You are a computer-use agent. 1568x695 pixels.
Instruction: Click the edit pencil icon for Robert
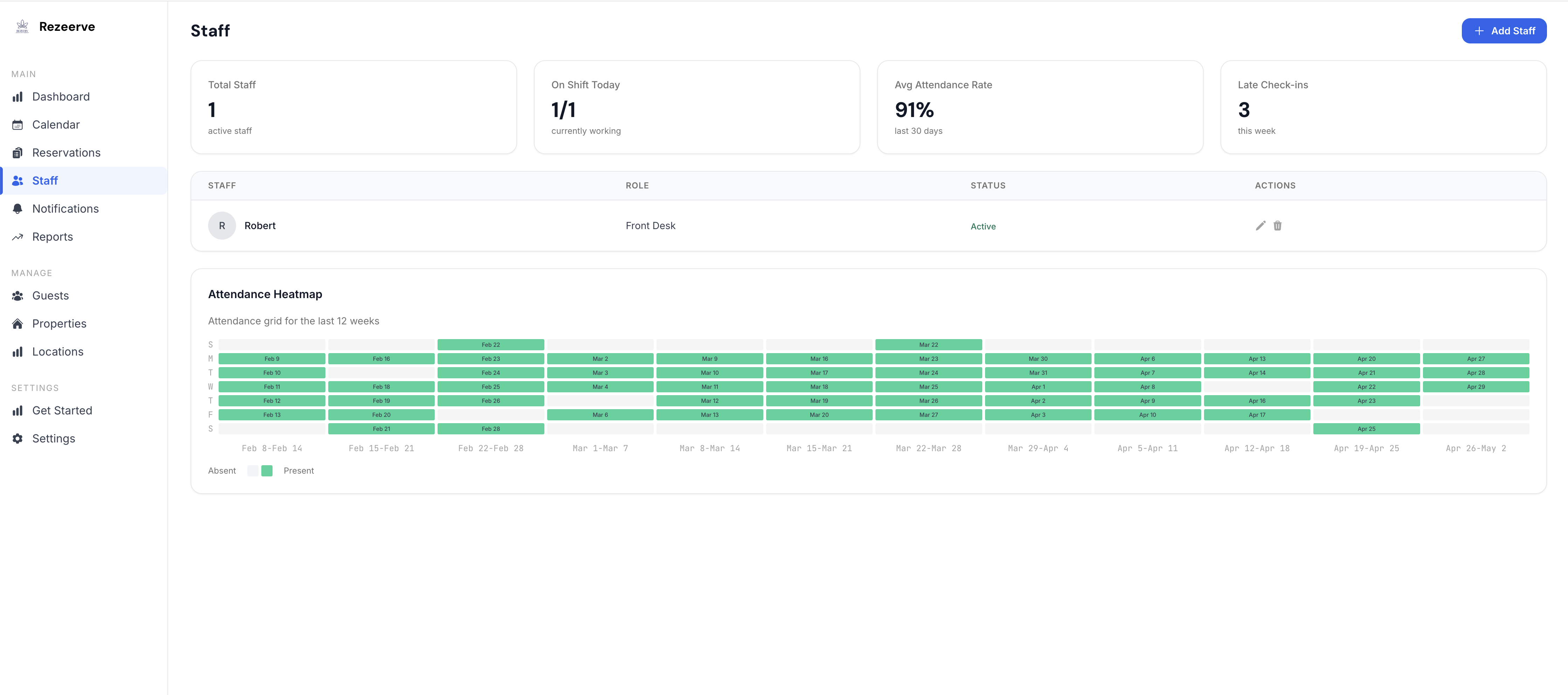pyautogui.click(x=1260, y=226)
